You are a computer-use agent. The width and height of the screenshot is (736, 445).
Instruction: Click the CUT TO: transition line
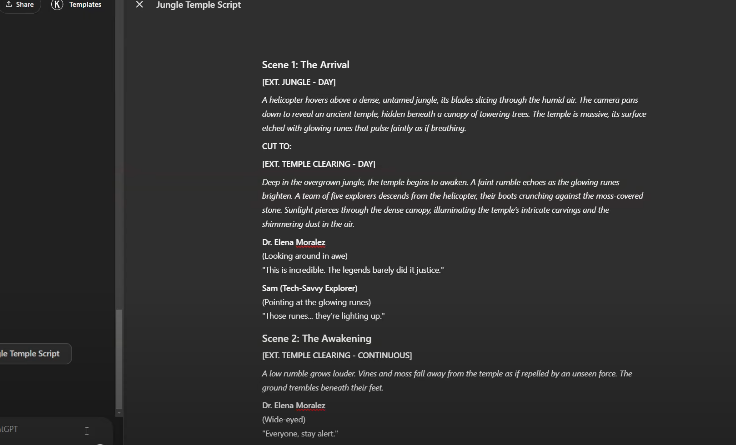point(276,146)
